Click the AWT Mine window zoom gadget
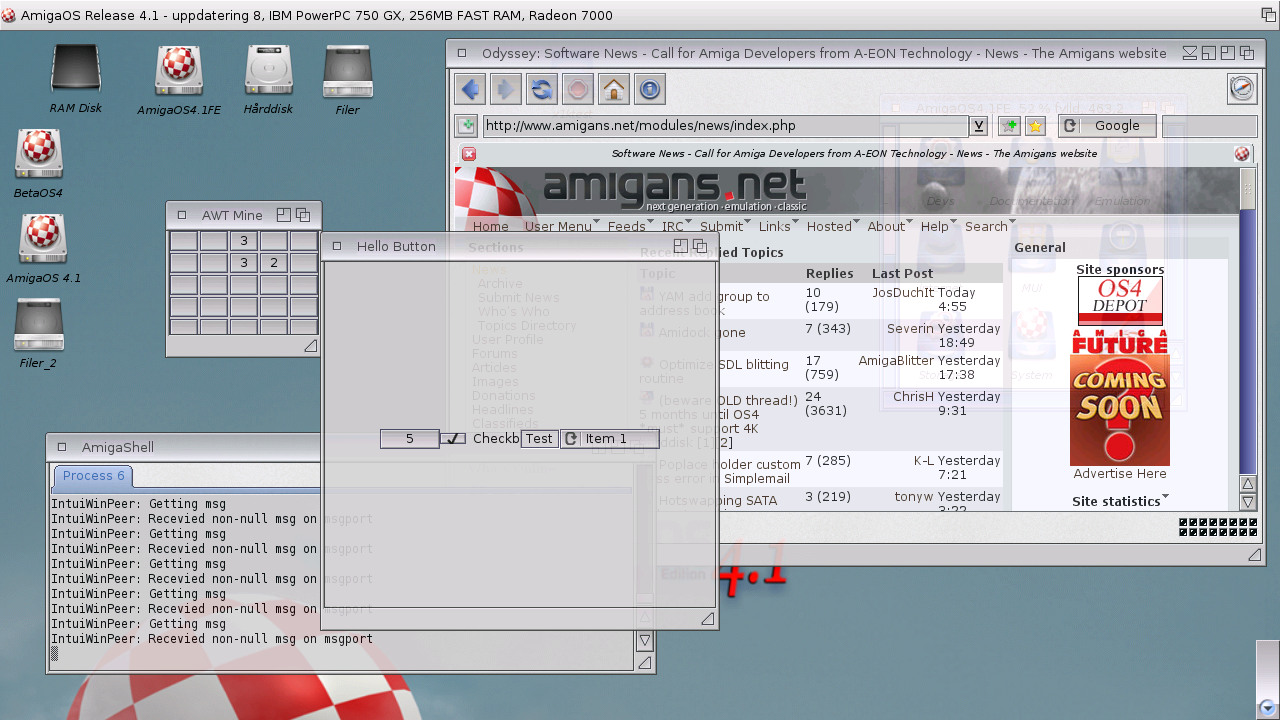Image resolution: width=1280 pixels, height=720 pixels. pos(283,215)
